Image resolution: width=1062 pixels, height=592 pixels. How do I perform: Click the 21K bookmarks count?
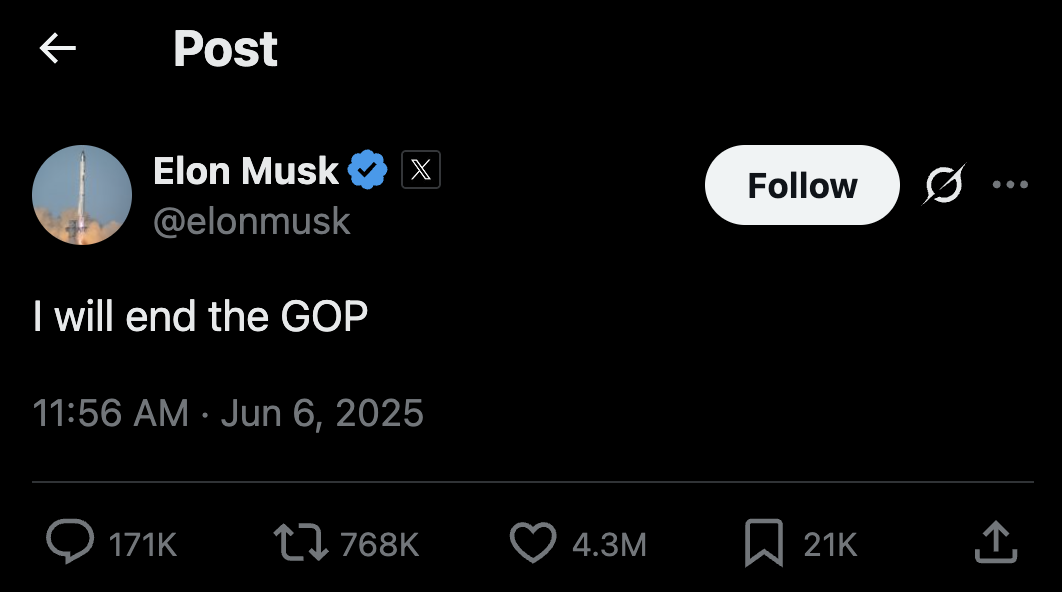click(830, 545)
